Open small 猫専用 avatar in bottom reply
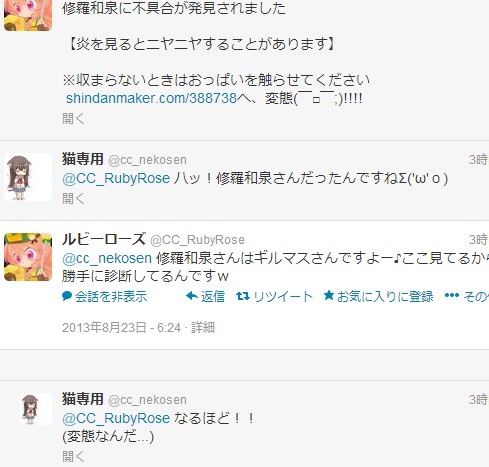 [36, 409]
